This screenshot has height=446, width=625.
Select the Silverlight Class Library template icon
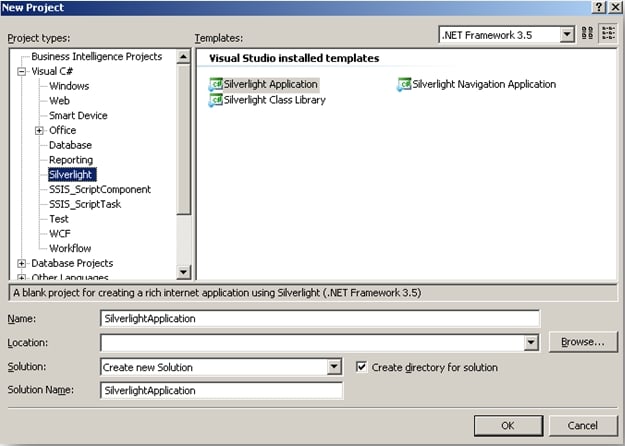pyautogui.click(x=216, y=100)
